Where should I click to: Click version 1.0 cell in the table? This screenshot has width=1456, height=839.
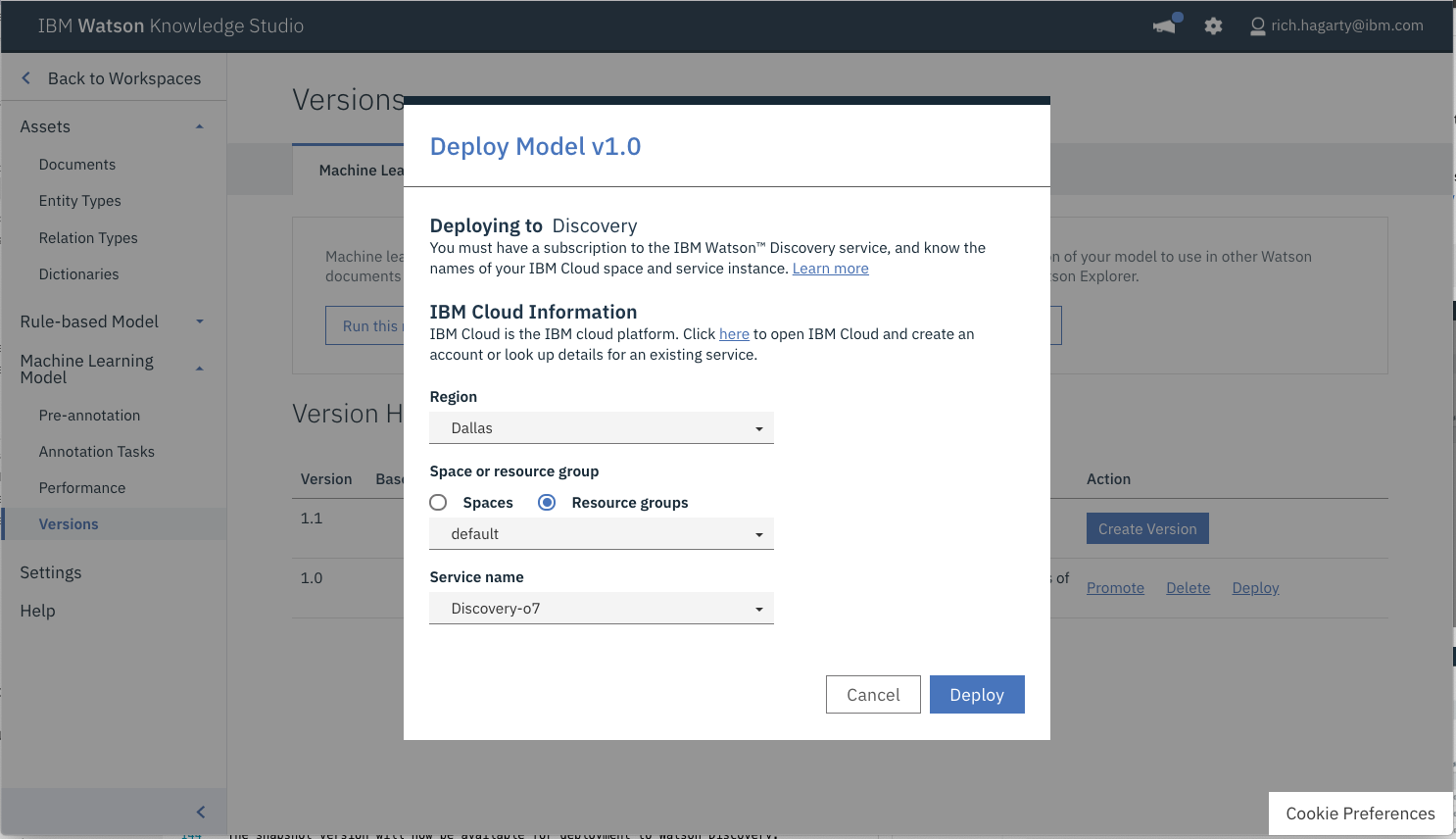pyautogui.click(x=312, y=578)
